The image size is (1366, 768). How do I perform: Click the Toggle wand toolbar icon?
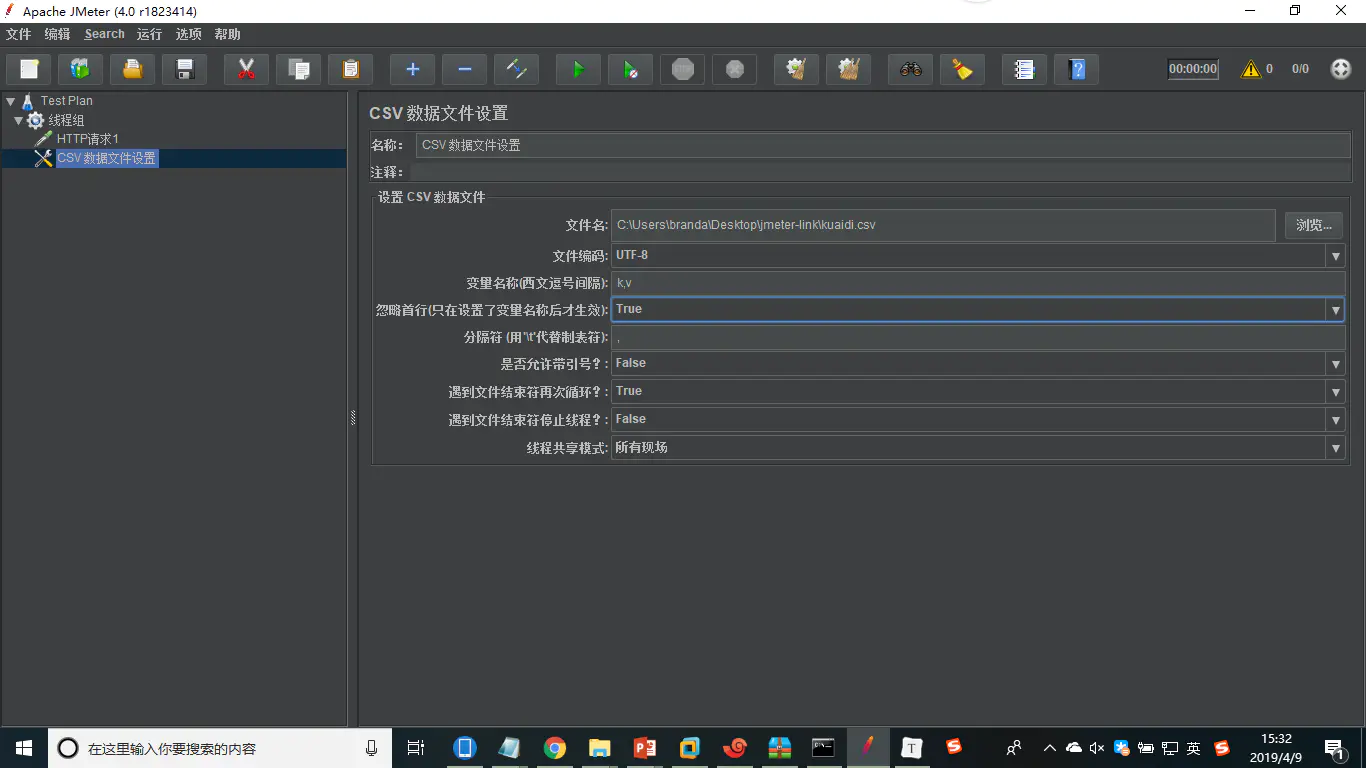(516, 69)
